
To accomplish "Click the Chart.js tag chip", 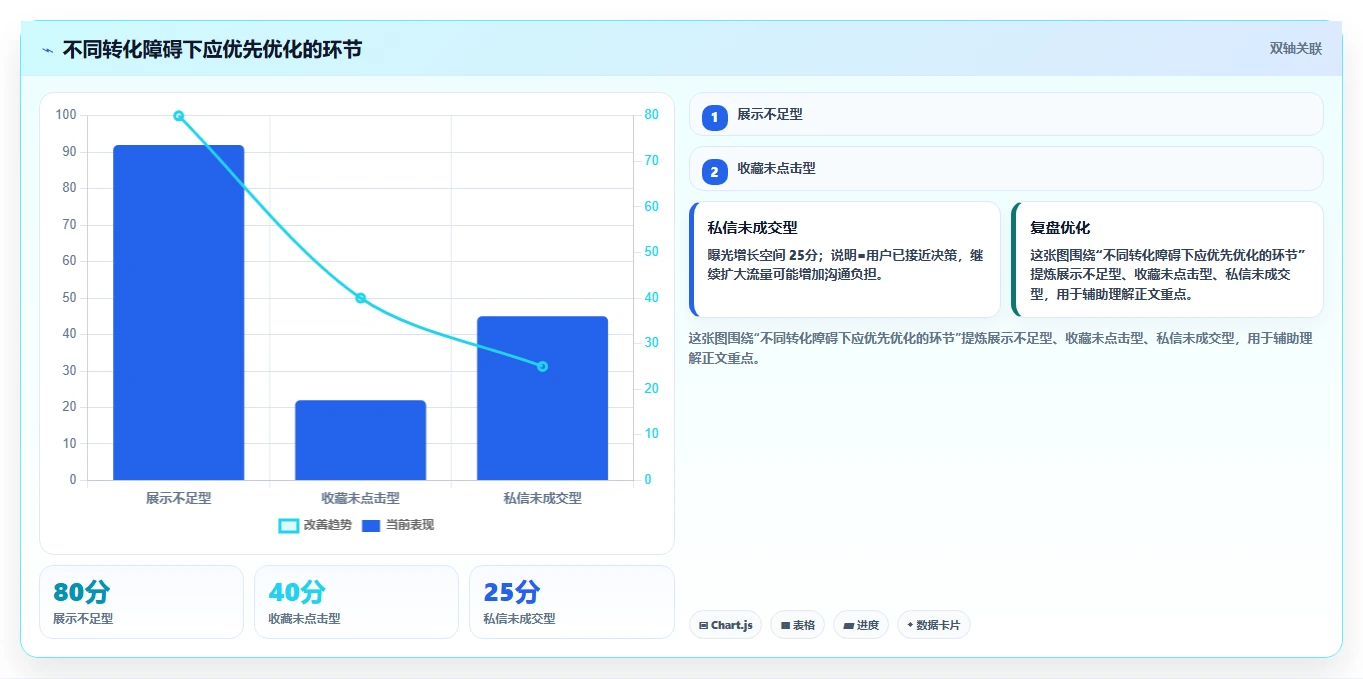I will [725, 625].
